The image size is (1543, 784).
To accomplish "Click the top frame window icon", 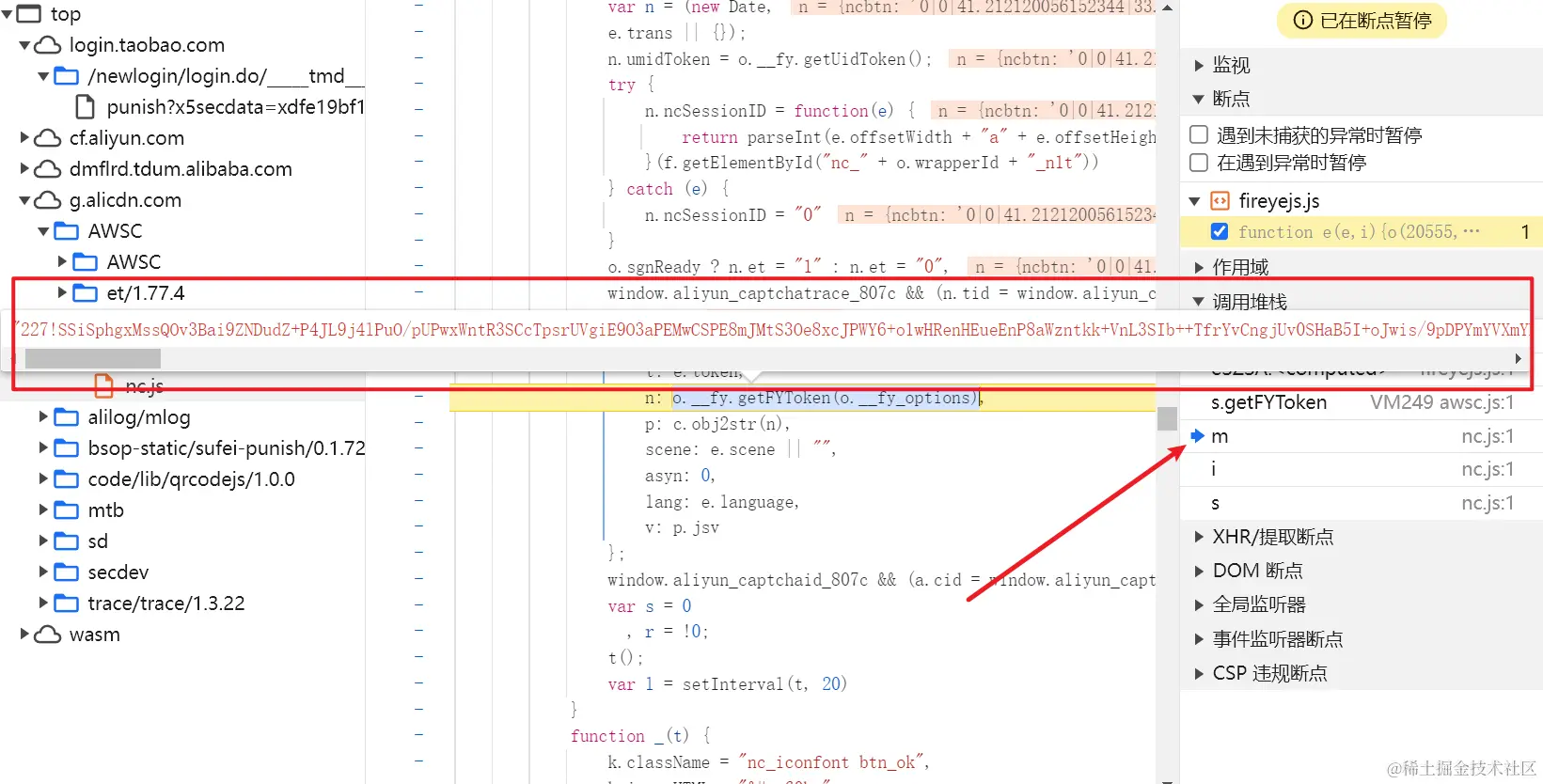I will click(29, 14).
